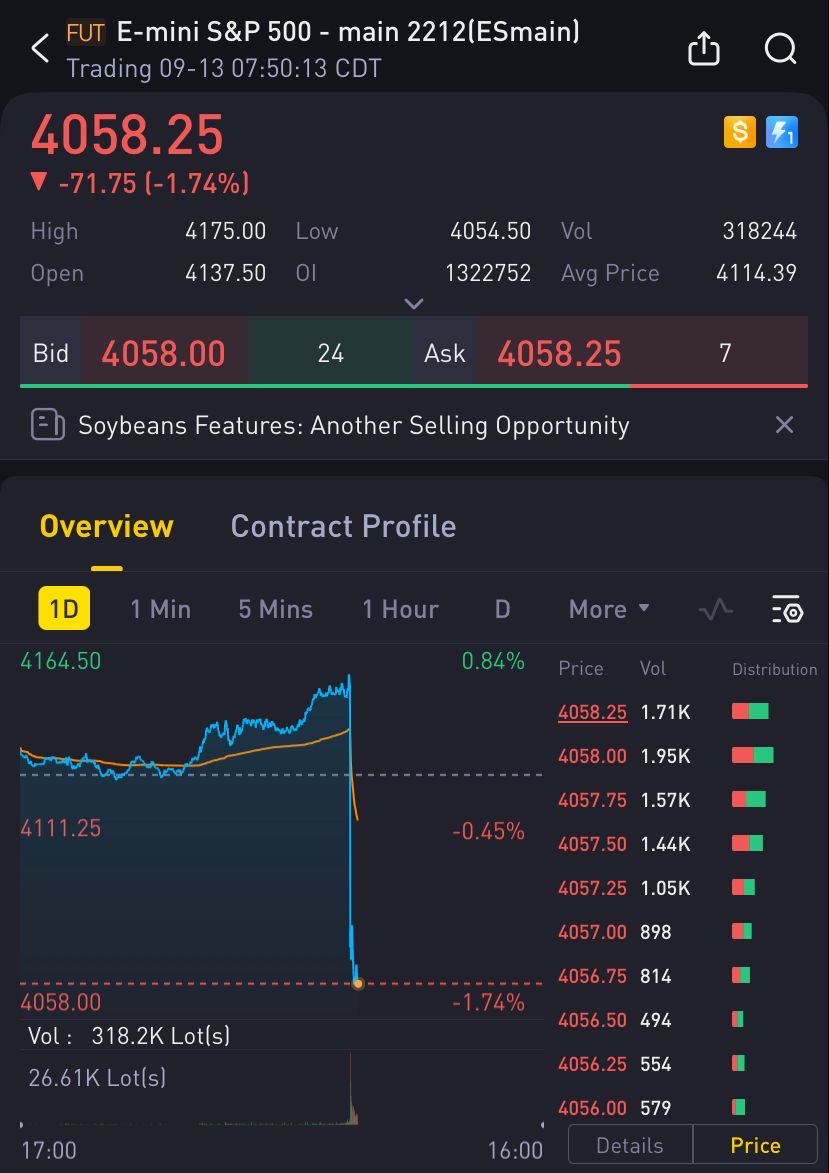This screenshot has height=1173, width=829.
Task: Expand quote details chevron below OI
Action: click(414, 303)
